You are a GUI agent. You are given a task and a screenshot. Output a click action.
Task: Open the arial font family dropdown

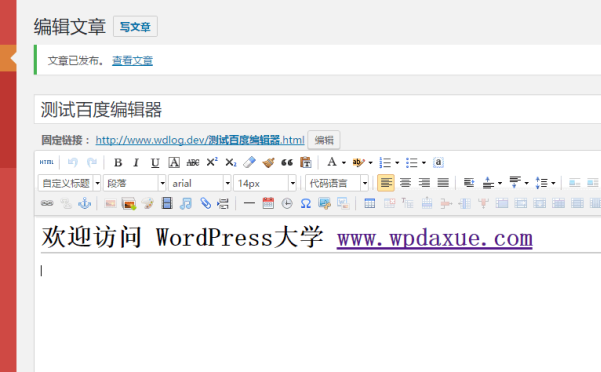[200, 183]
